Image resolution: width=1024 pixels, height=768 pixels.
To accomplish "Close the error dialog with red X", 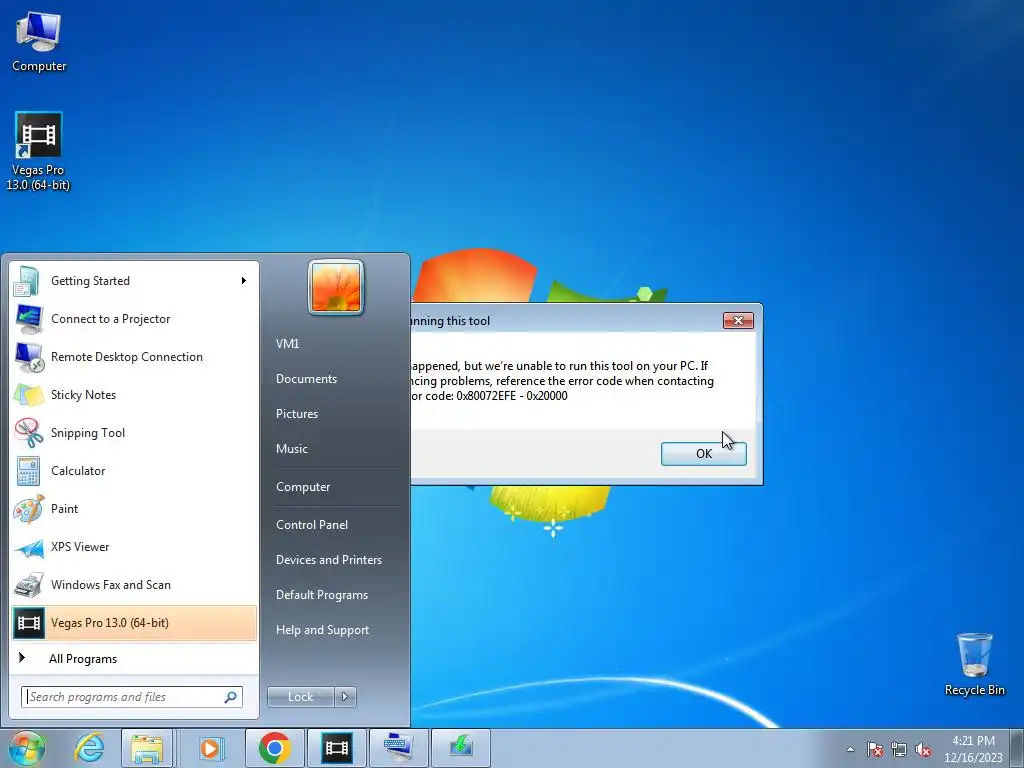I will click(x=738, y=321).
